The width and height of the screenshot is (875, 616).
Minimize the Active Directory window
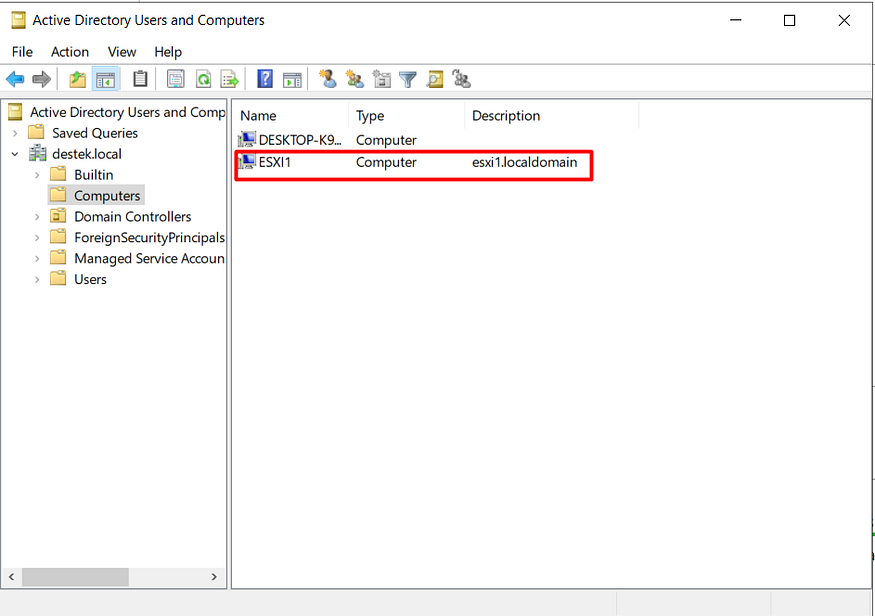(735, 21)
